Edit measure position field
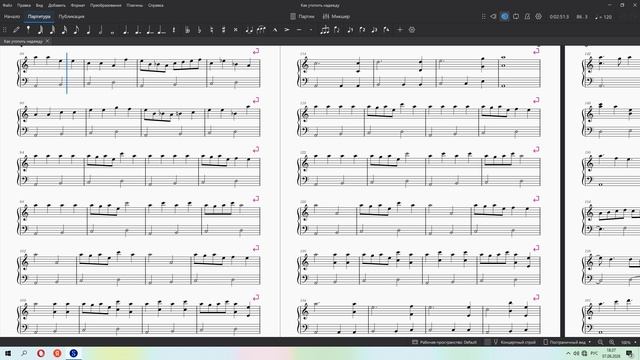Viewport: 640px width, 360px height. (x=582, y=17)
